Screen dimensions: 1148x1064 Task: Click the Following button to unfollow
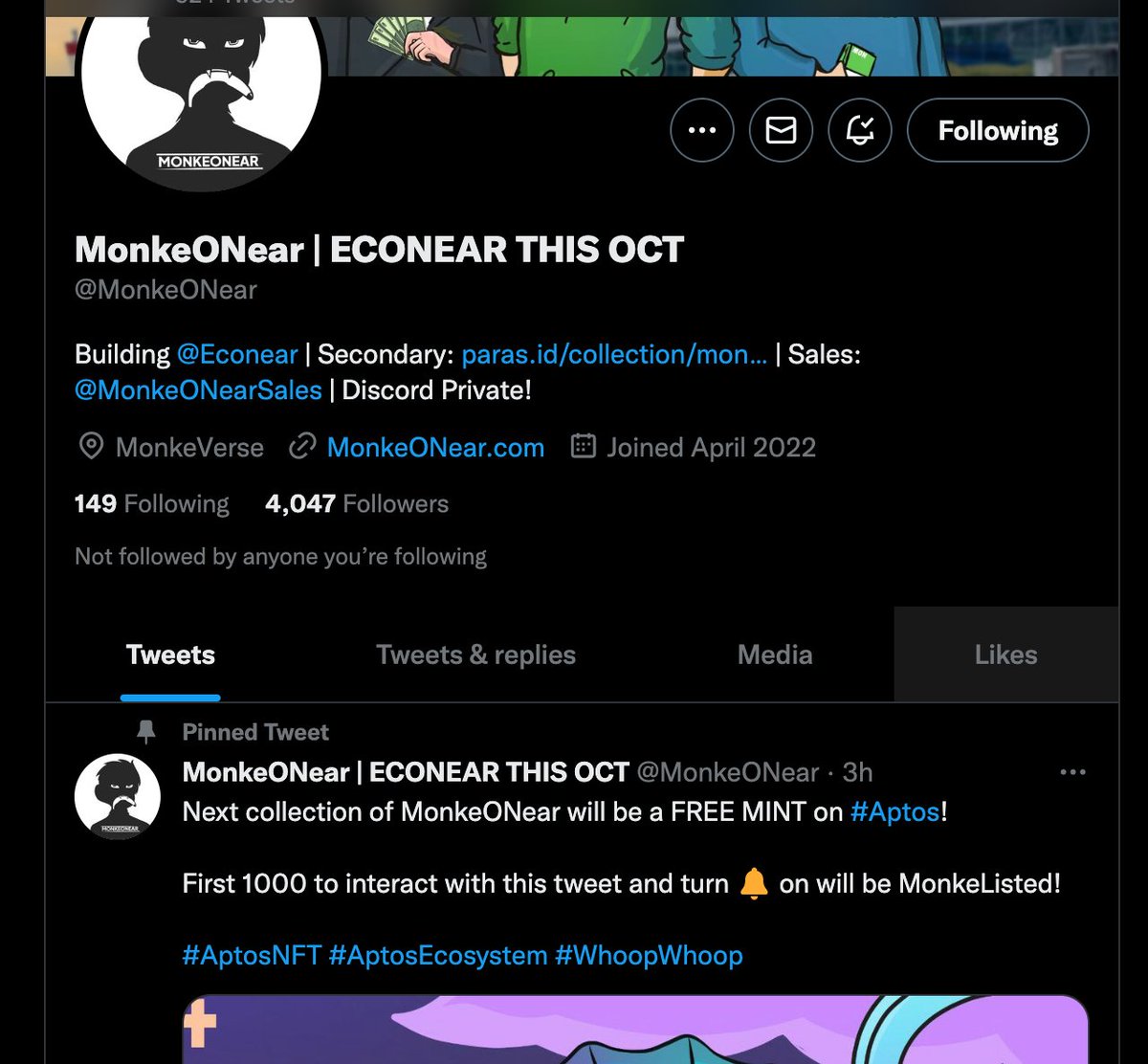coord(998,130)
